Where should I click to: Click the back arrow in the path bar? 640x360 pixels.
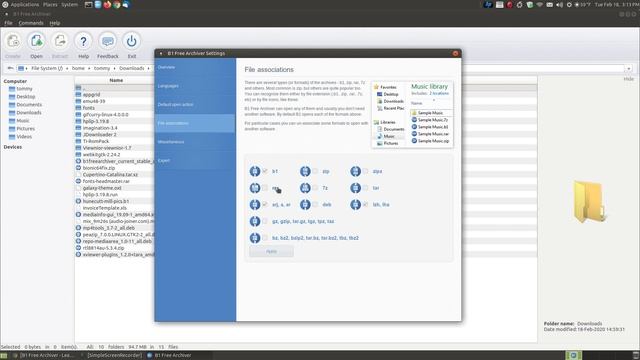pyautogui.click(x=10, y=68)
